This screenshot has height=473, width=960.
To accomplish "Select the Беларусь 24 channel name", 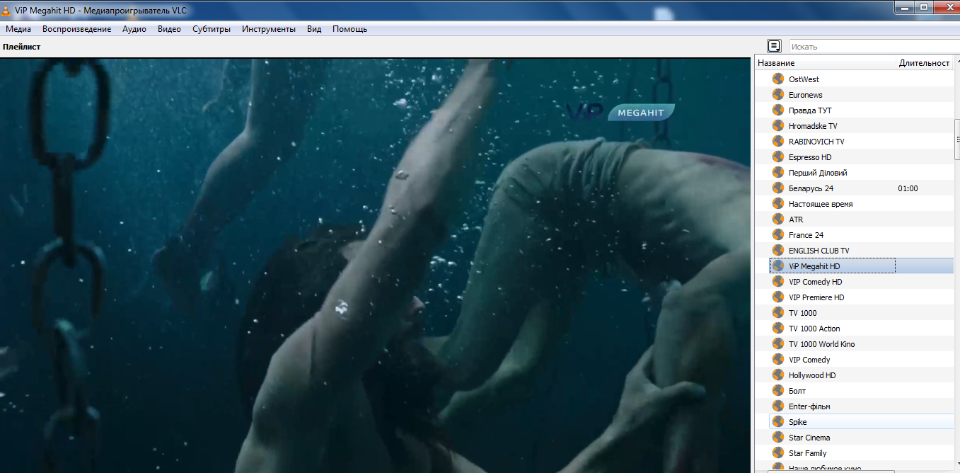I will coord(811,188).
